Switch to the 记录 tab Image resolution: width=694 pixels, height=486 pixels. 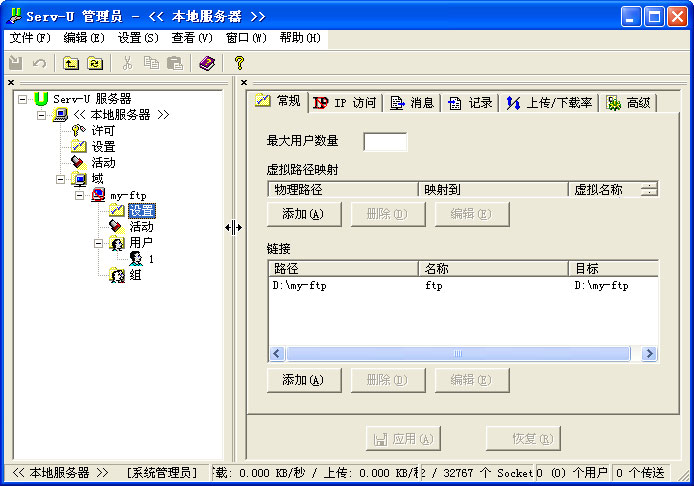[x=470, y=103]
